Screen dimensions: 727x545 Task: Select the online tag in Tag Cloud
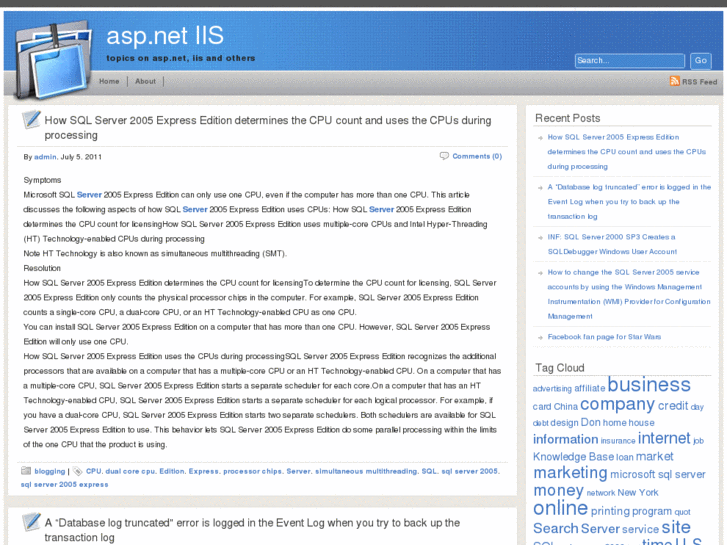(560, 508)
